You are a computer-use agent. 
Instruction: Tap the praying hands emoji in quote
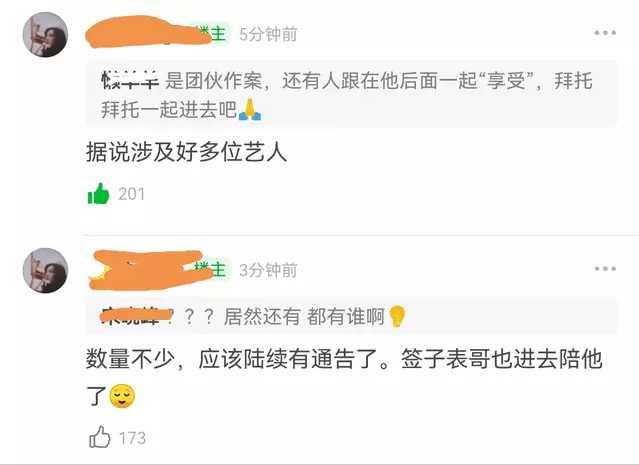tap(250, 109)
